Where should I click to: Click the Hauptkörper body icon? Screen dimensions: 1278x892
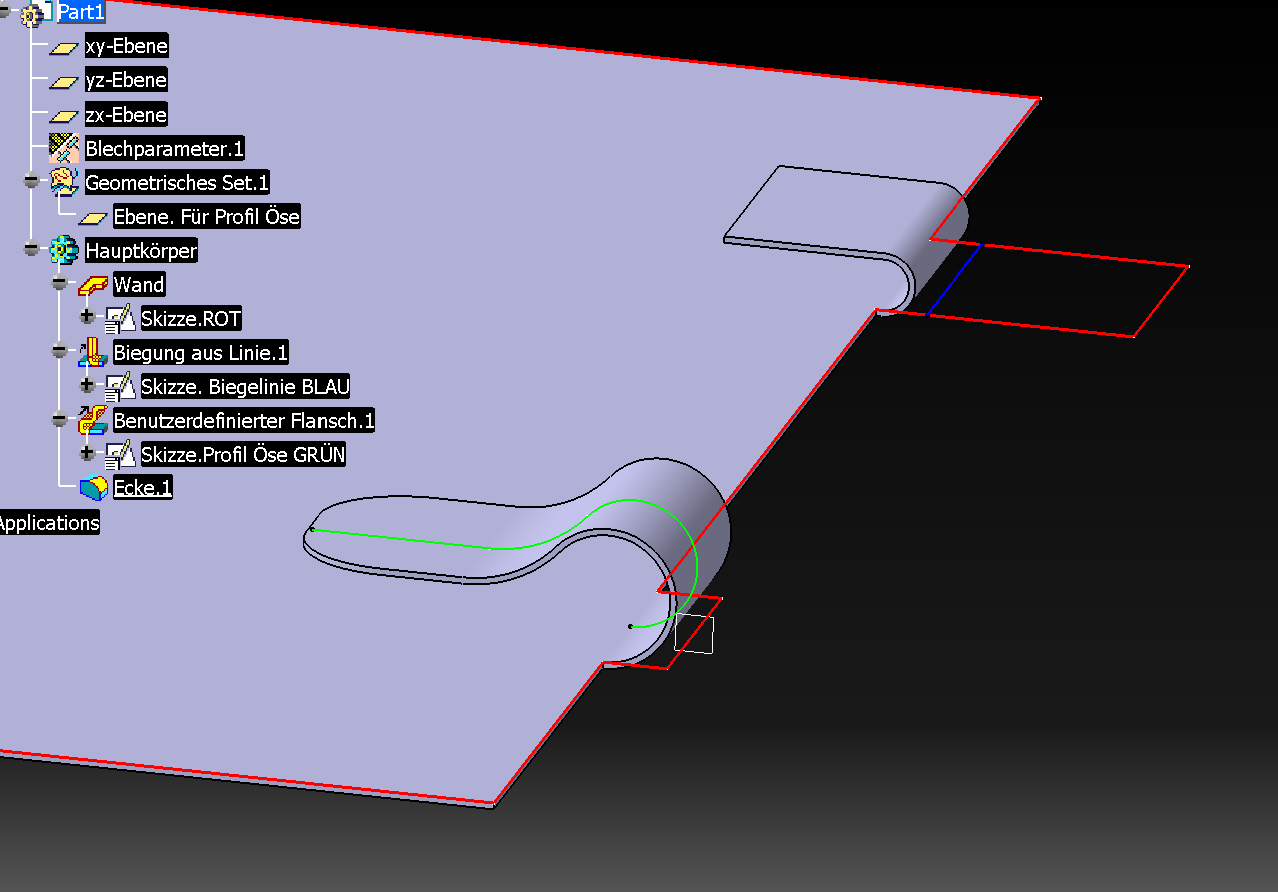(x=65, y=250)
